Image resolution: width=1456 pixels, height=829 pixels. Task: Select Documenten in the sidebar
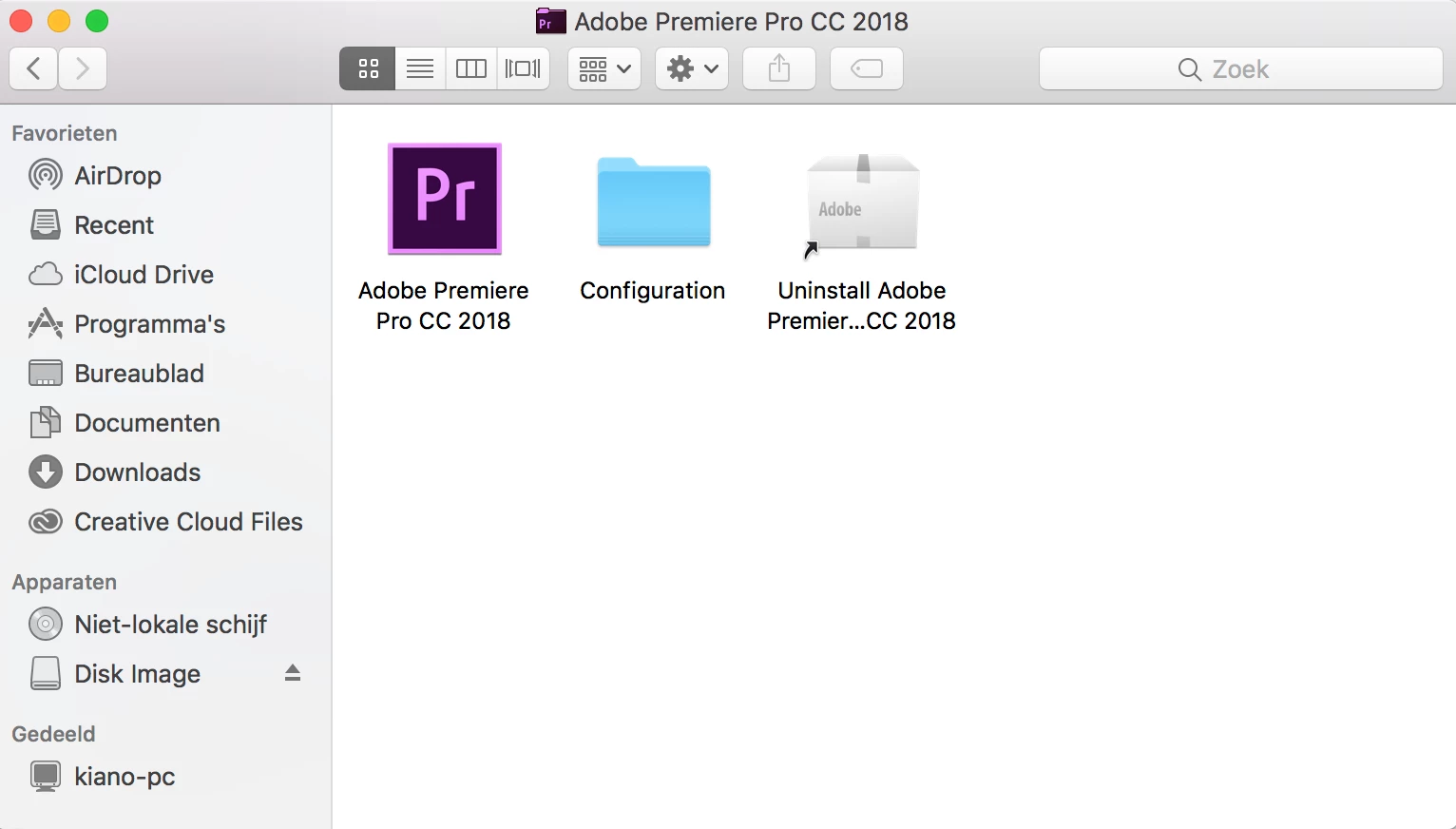pos(166,423)
